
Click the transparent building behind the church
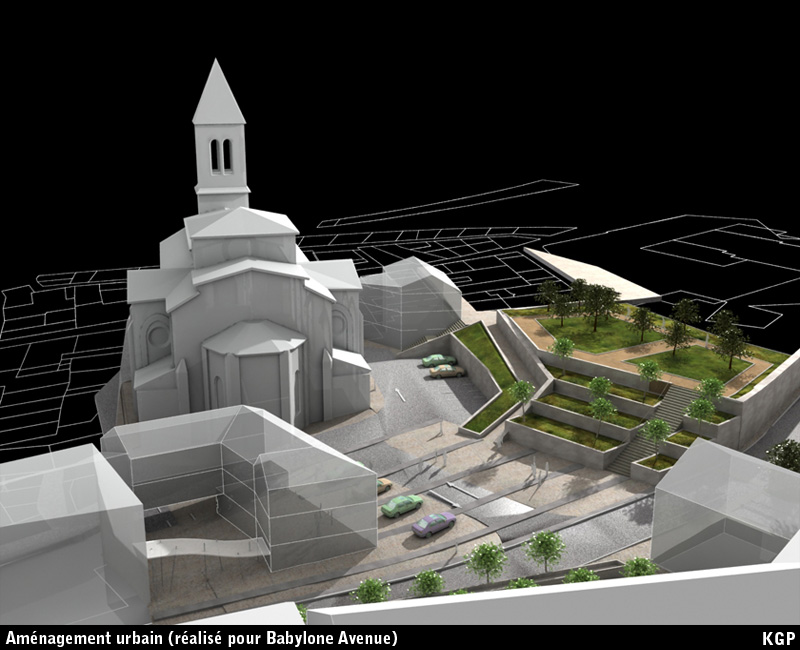click(408, 300)
